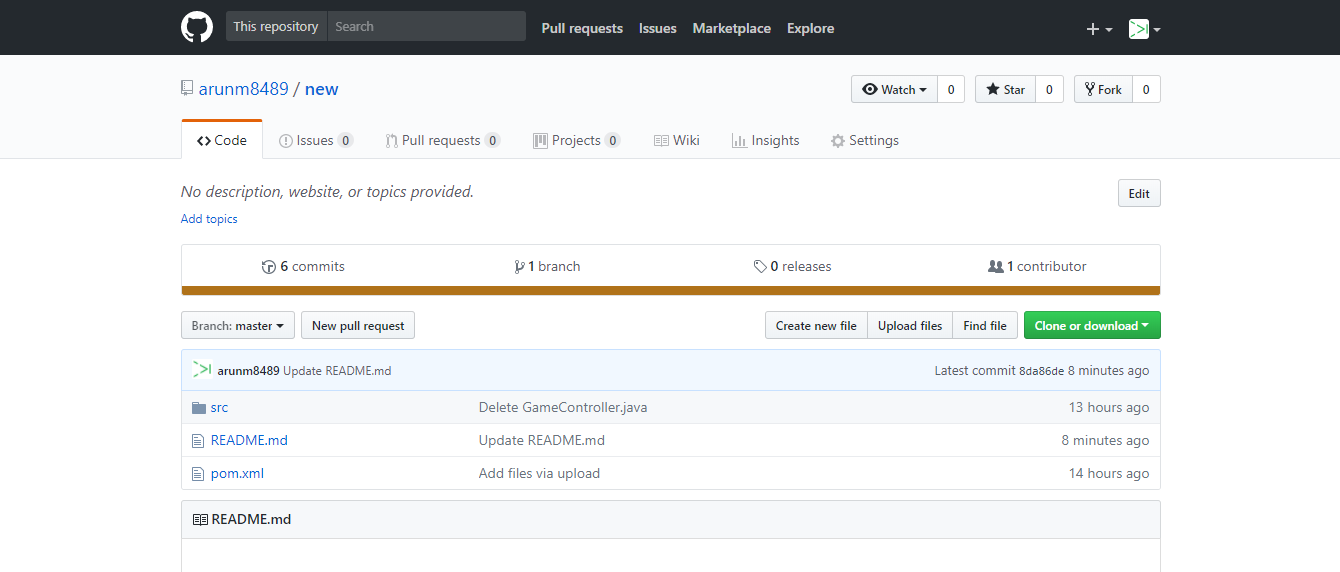Screen dimensions: 1340x572
Task: Select the Code tab
Action: [222, 140]
